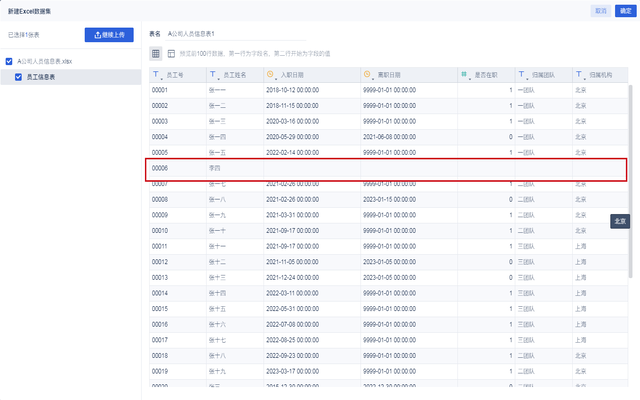Uncheck the 员工信息表 sheet checkbox
Image resolution: width=640 pixels, height=400 pixels.
pos(18,77)
